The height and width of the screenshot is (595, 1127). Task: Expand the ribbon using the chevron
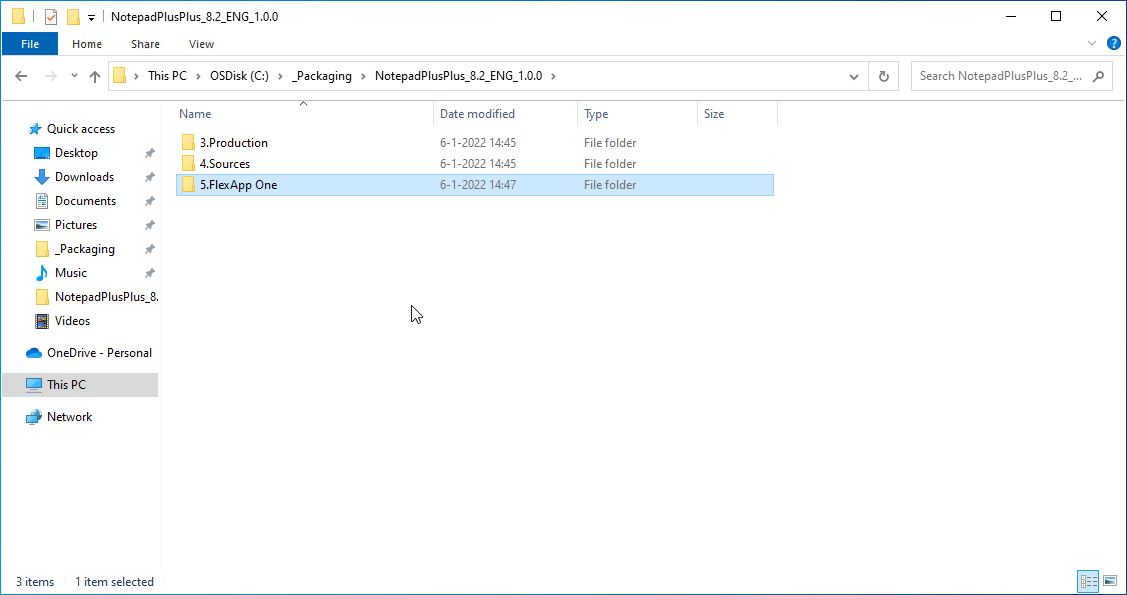1093,43
